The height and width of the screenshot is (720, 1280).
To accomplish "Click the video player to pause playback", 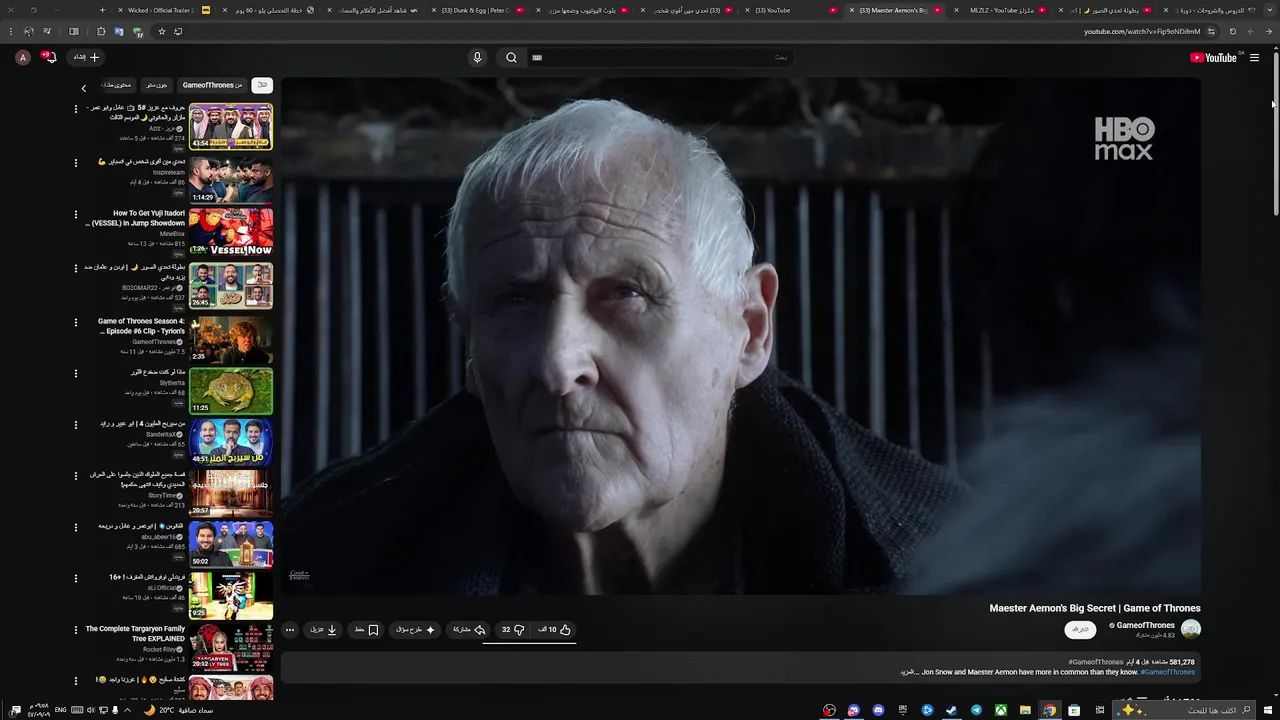I will point(740,336).
